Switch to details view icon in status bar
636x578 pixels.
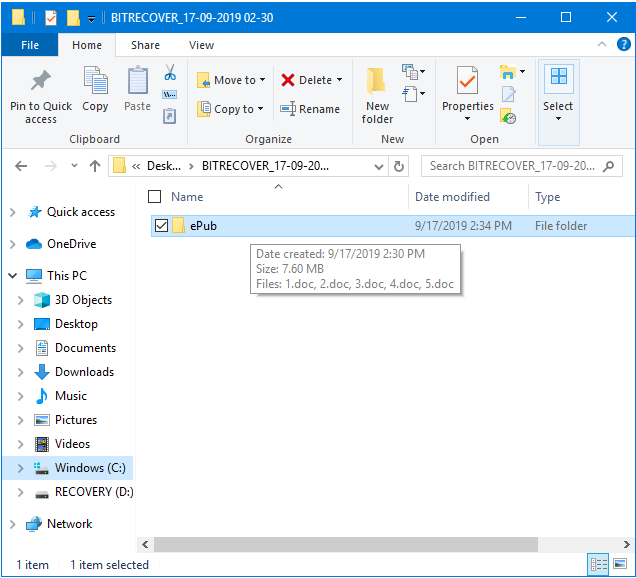tap(598, 564)
